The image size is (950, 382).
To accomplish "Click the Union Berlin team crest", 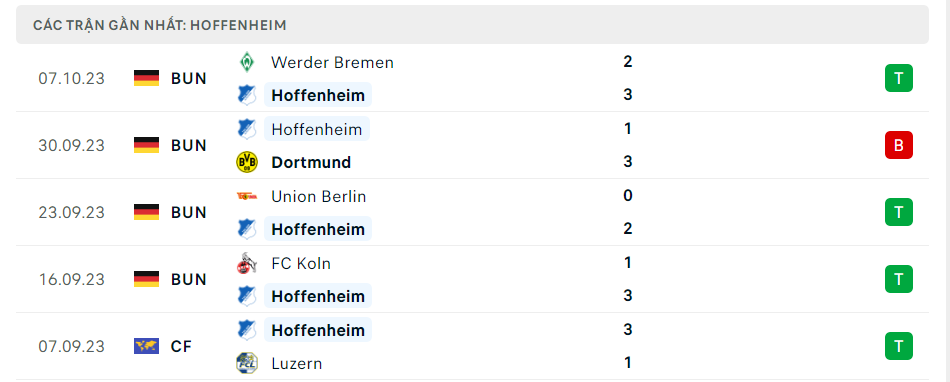I will 247,196.
